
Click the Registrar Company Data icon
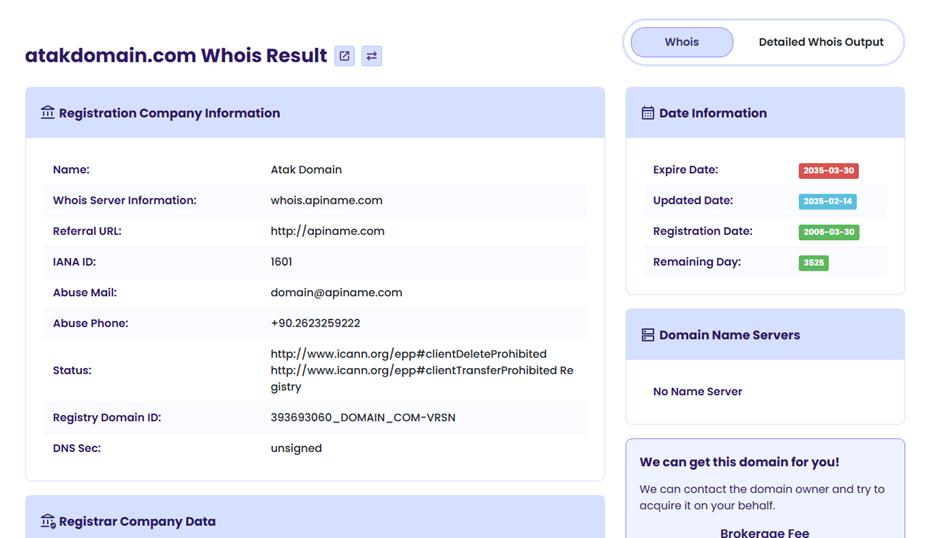click(x=48, y=521)
